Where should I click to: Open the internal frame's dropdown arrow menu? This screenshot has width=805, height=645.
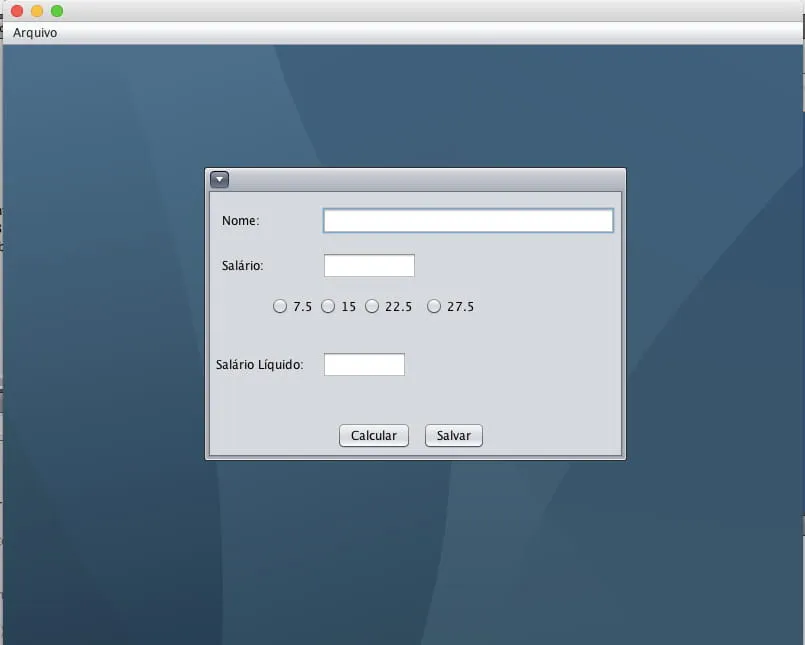click(x=219, y=180)
